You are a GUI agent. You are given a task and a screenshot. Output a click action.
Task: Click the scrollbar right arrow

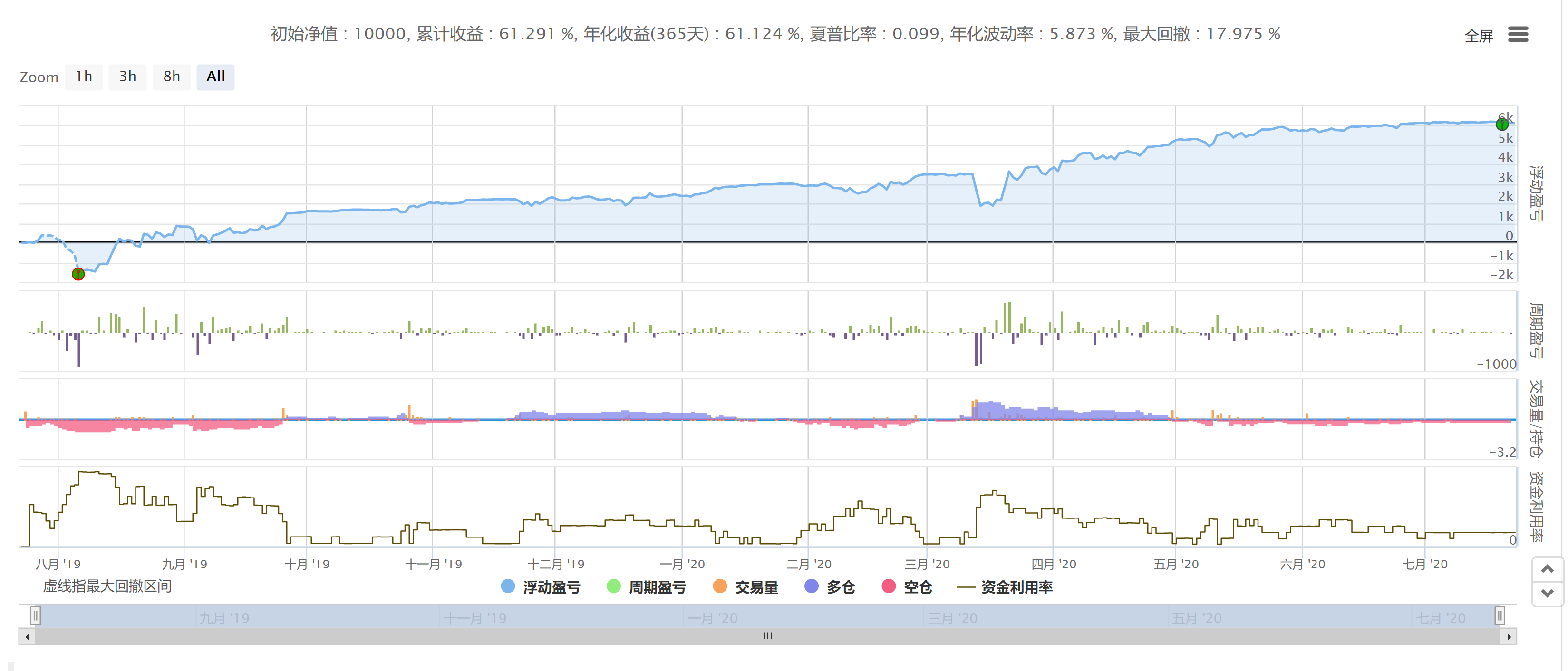[x=1509, y=637]
